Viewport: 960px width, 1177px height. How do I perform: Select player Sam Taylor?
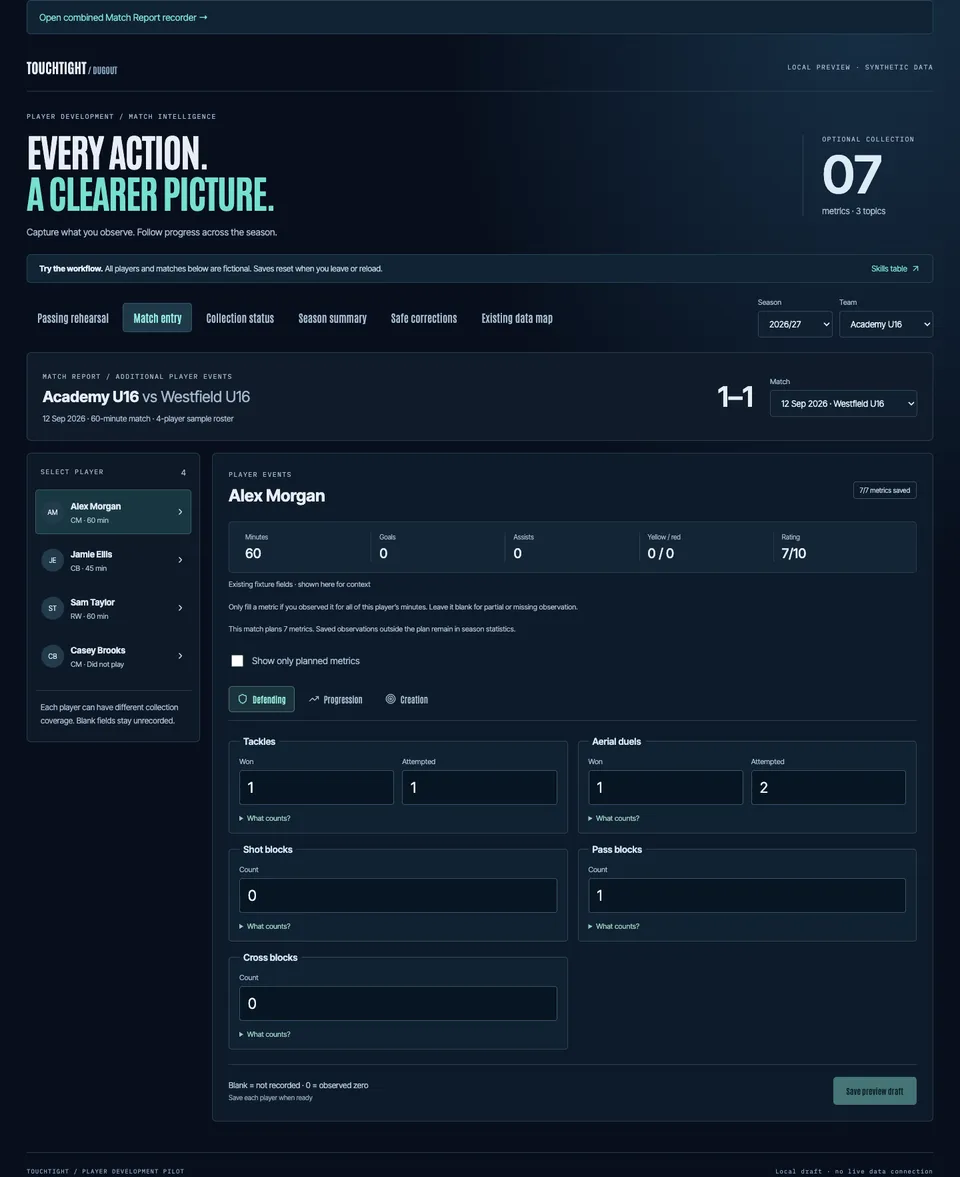point(113,608)
